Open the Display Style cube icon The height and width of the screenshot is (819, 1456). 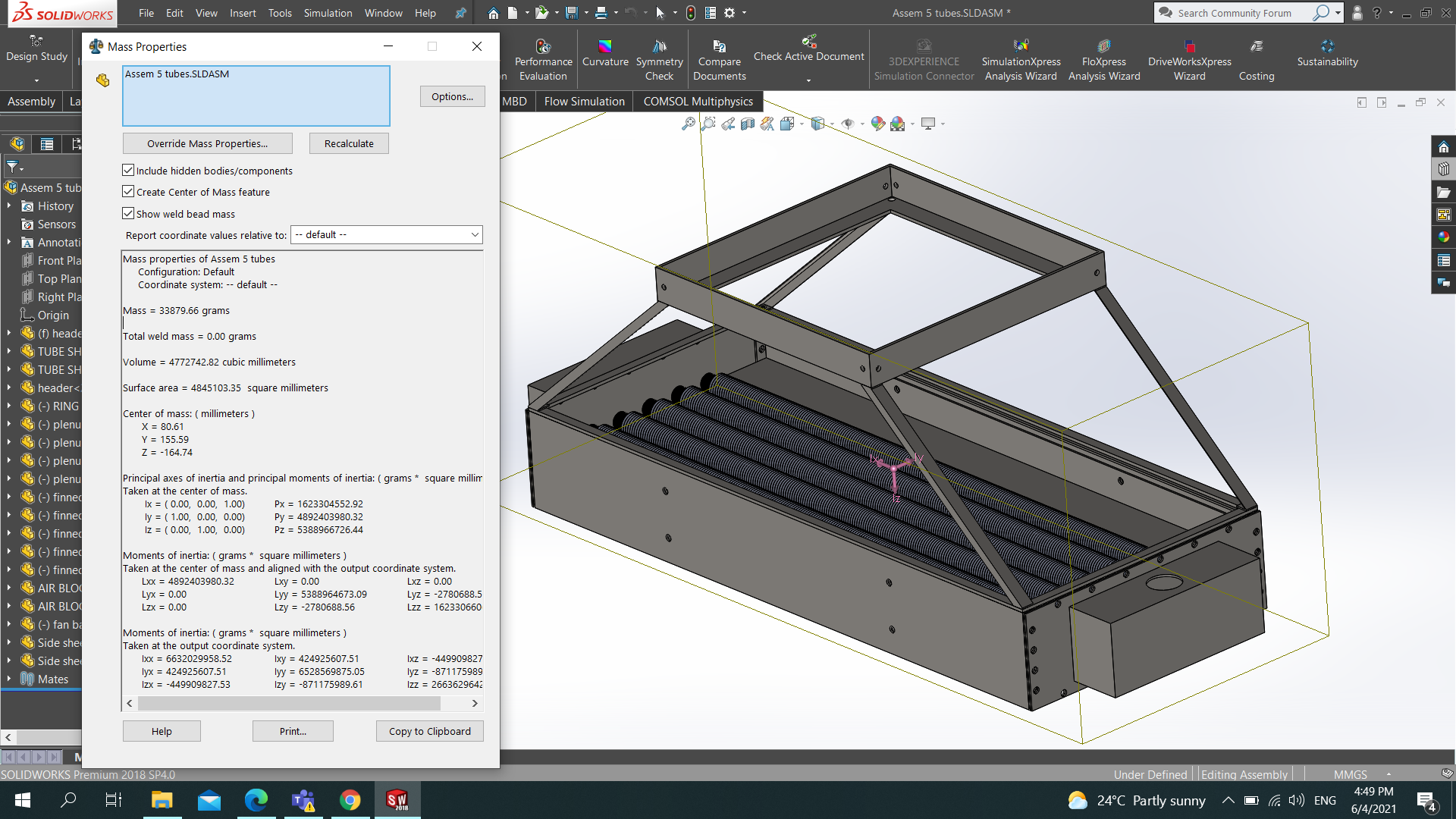pos(817,124)
